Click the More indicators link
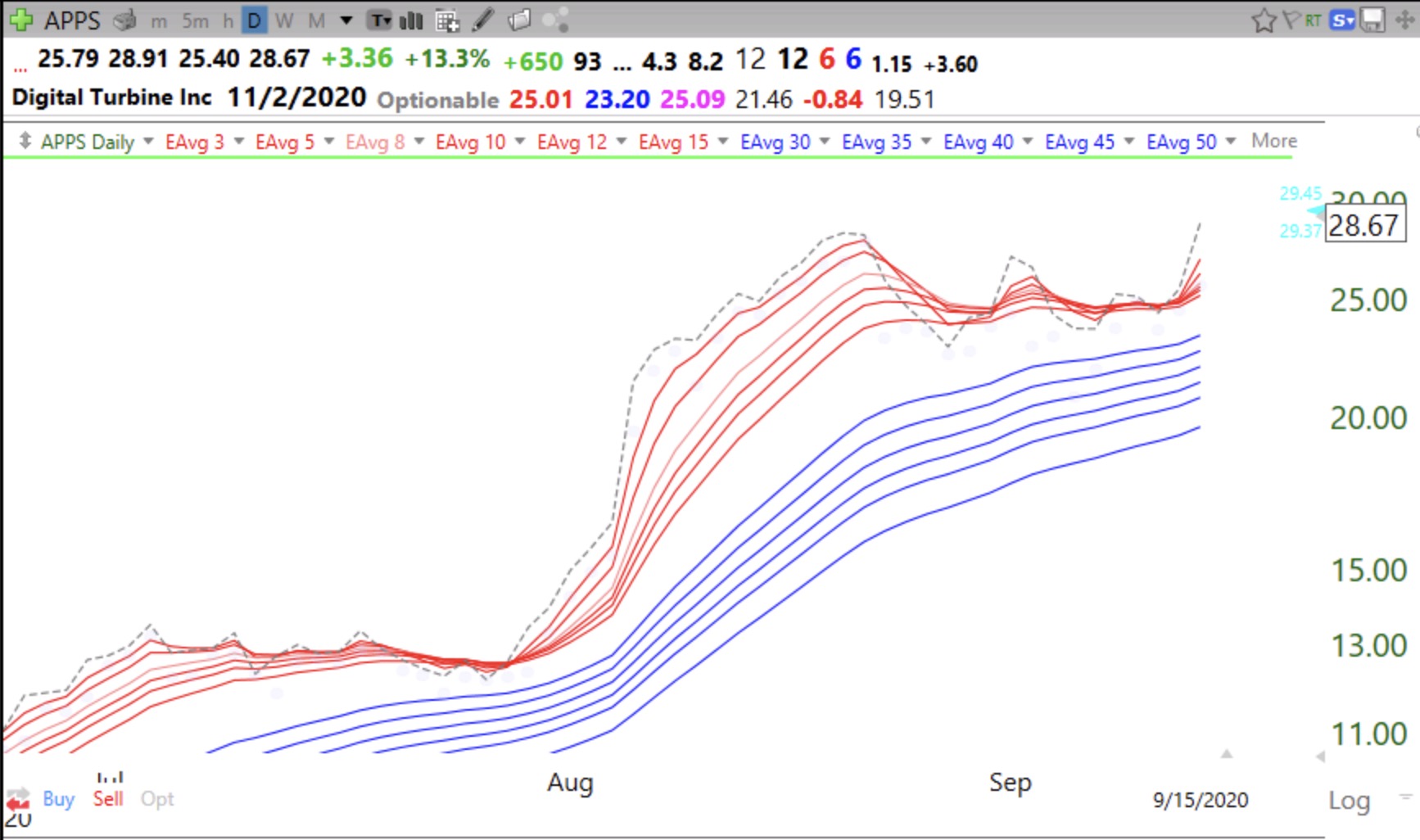Image resolution: width=1420 pixels, height=840 pixels. pyautogui.click(x=1274, y=141)
